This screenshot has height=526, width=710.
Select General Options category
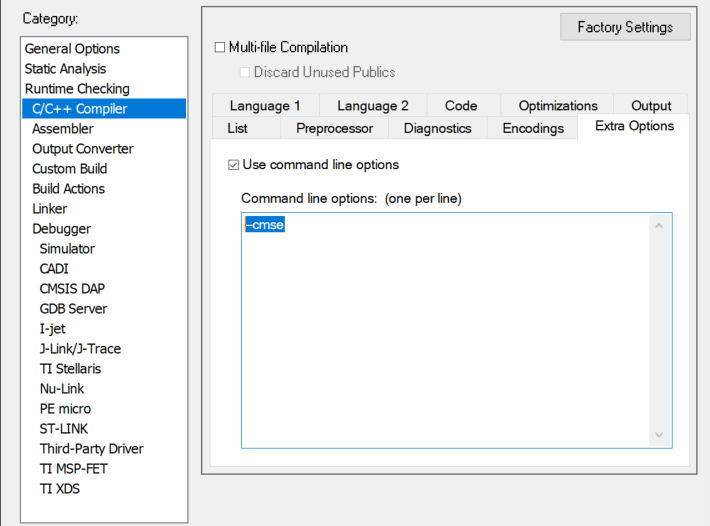[x=72, y=49]
